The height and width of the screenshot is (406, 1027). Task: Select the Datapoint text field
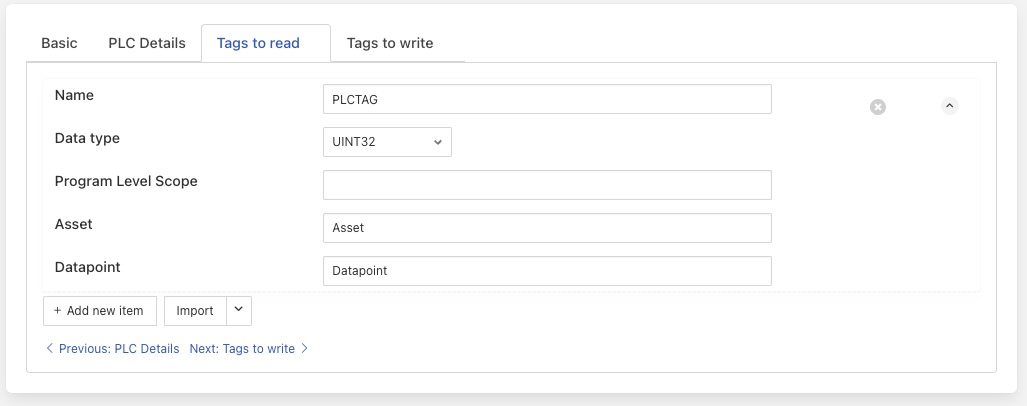[547, 271]
